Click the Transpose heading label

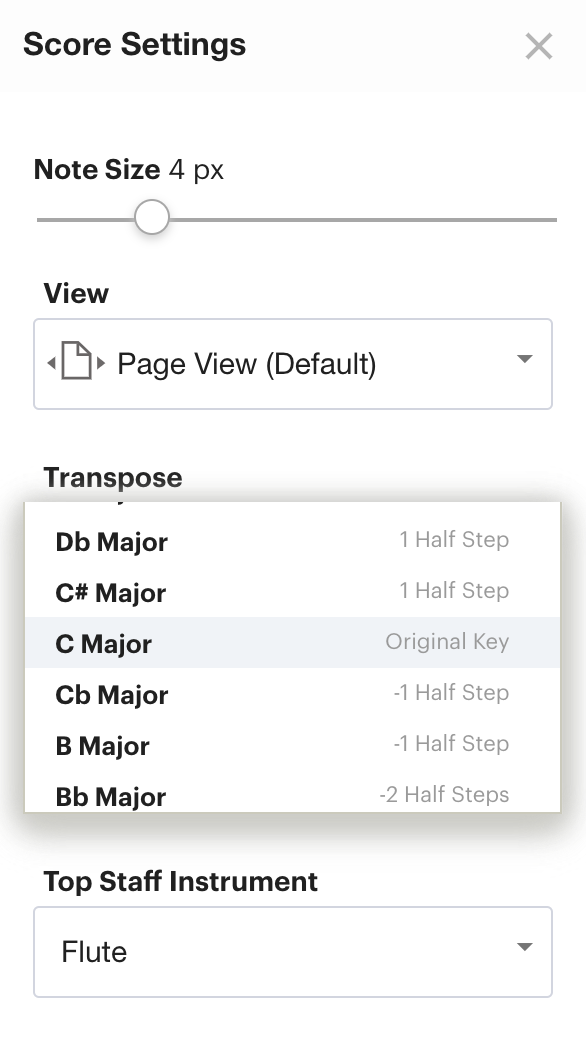113,478
